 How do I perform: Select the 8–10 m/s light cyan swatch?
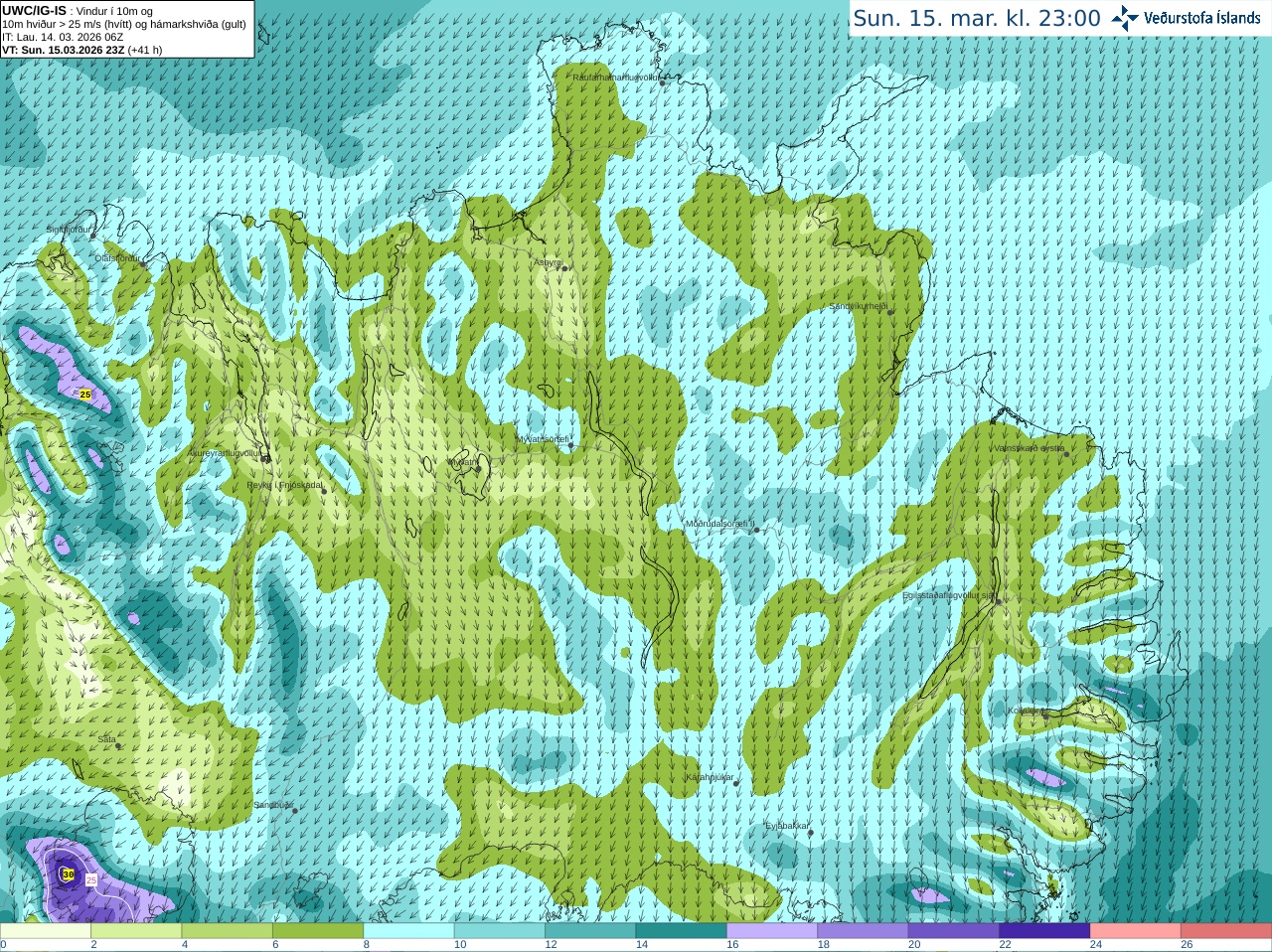pos(409,931)
